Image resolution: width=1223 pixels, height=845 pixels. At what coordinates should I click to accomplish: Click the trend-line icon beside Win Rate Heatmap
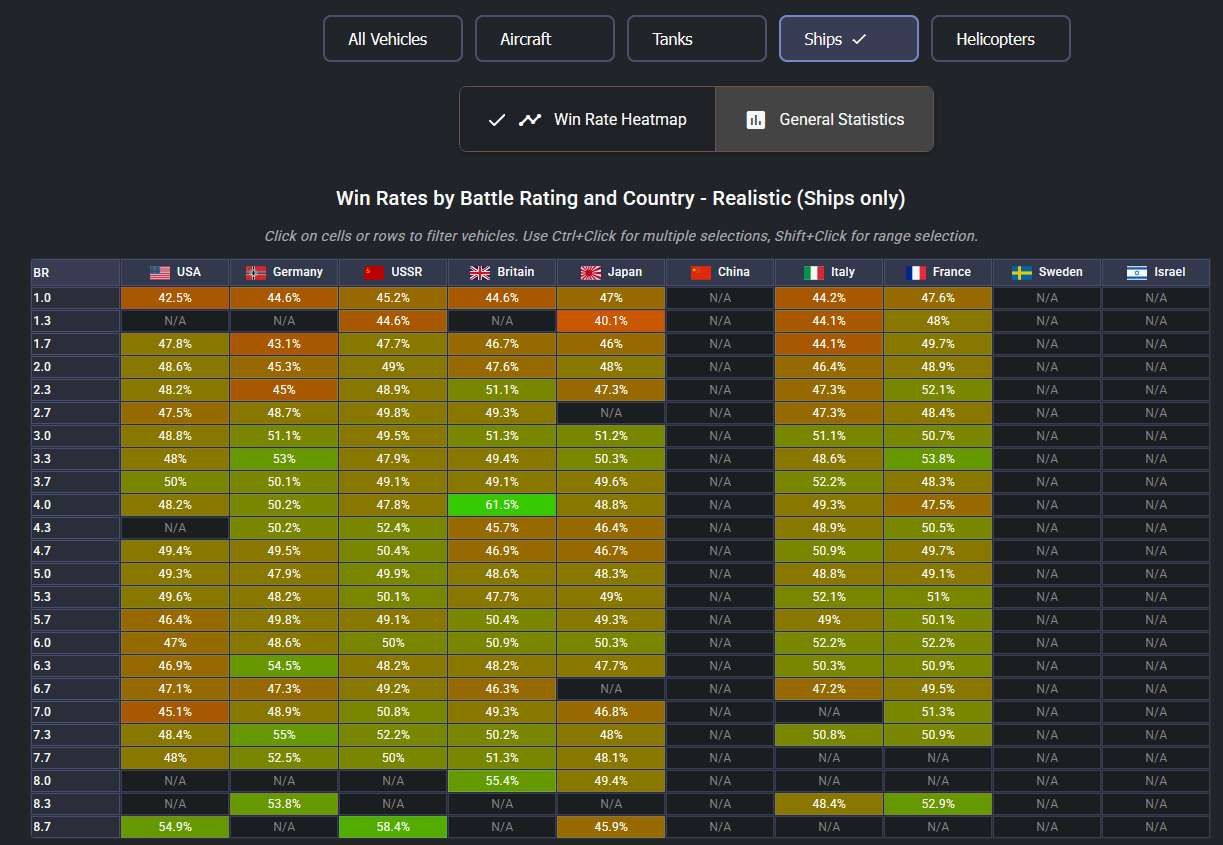tap(530, 120)
